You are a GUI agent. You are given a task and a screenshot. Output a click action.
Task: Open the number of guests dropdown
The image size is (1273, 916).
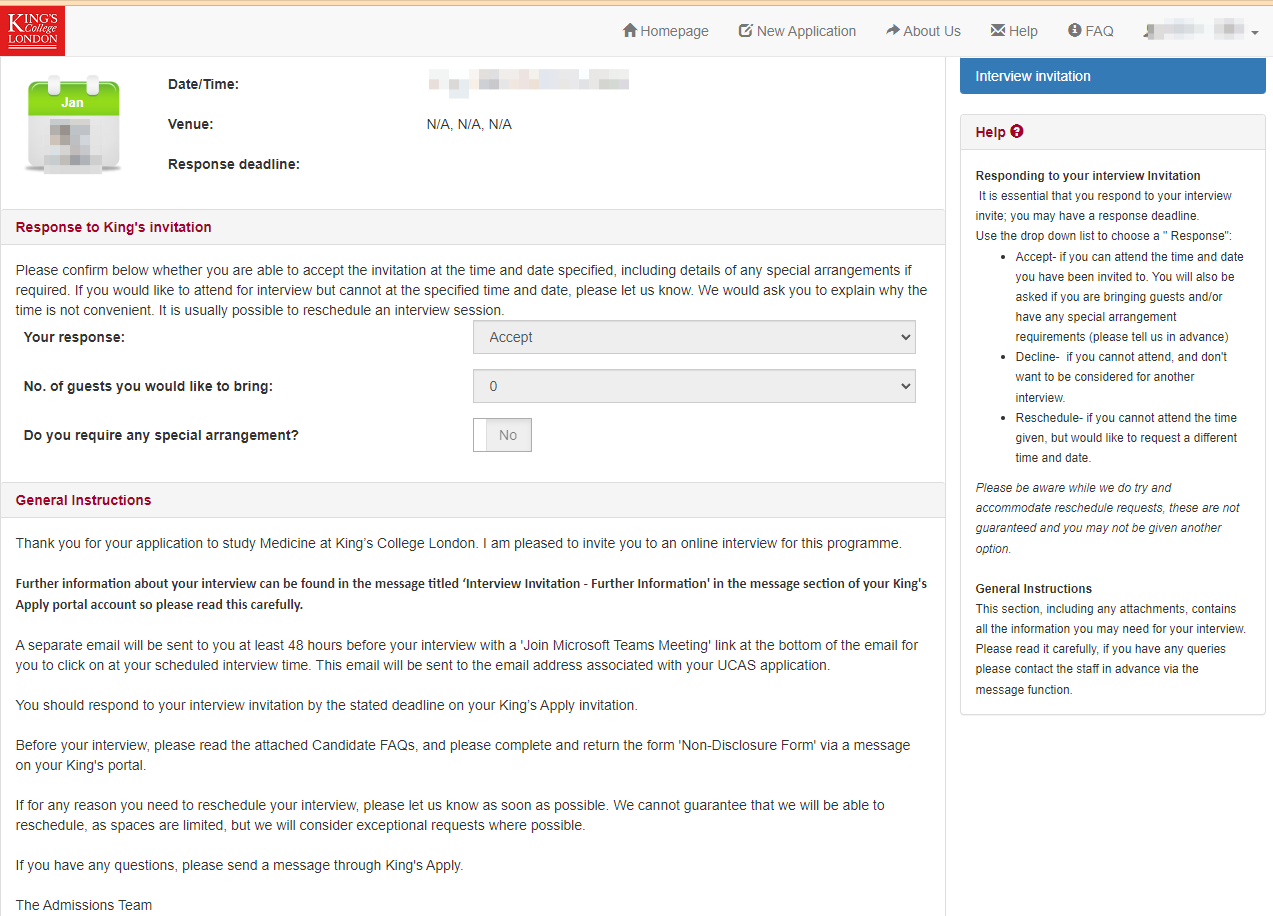(694, 386)
